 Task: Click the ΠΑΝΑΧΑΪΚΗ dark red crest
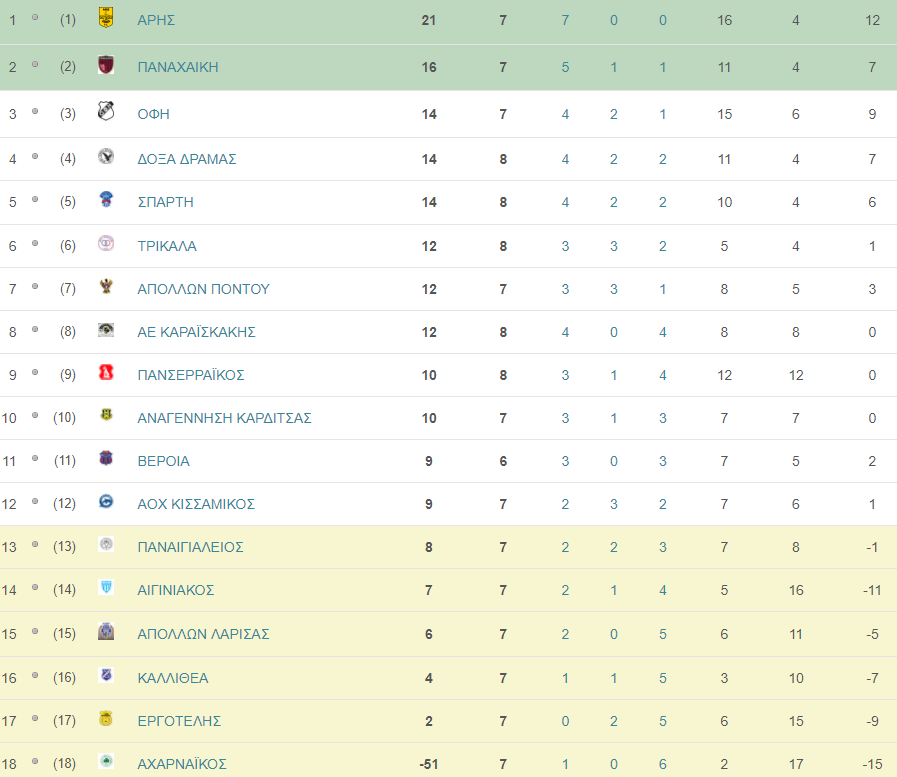106,65
